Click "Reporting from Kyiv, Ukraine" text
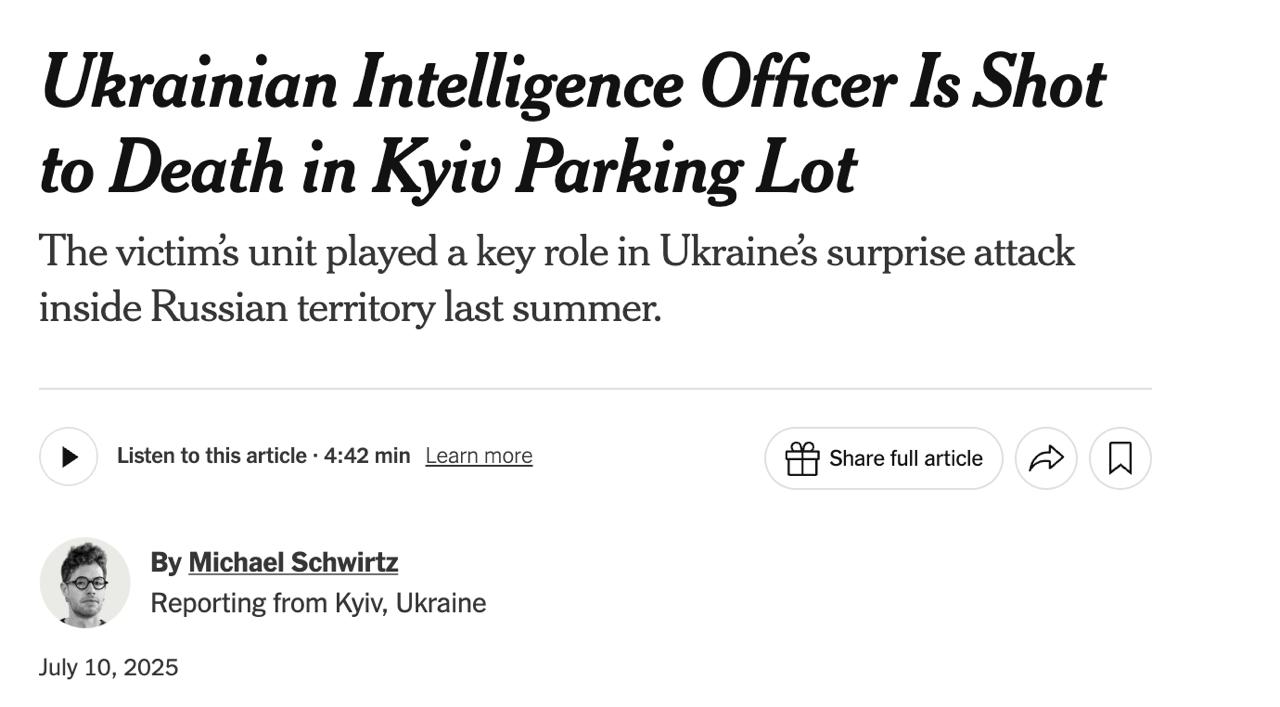Viewport: 1280px width, 707px height. pyautogui.click(x=318, y=604)
